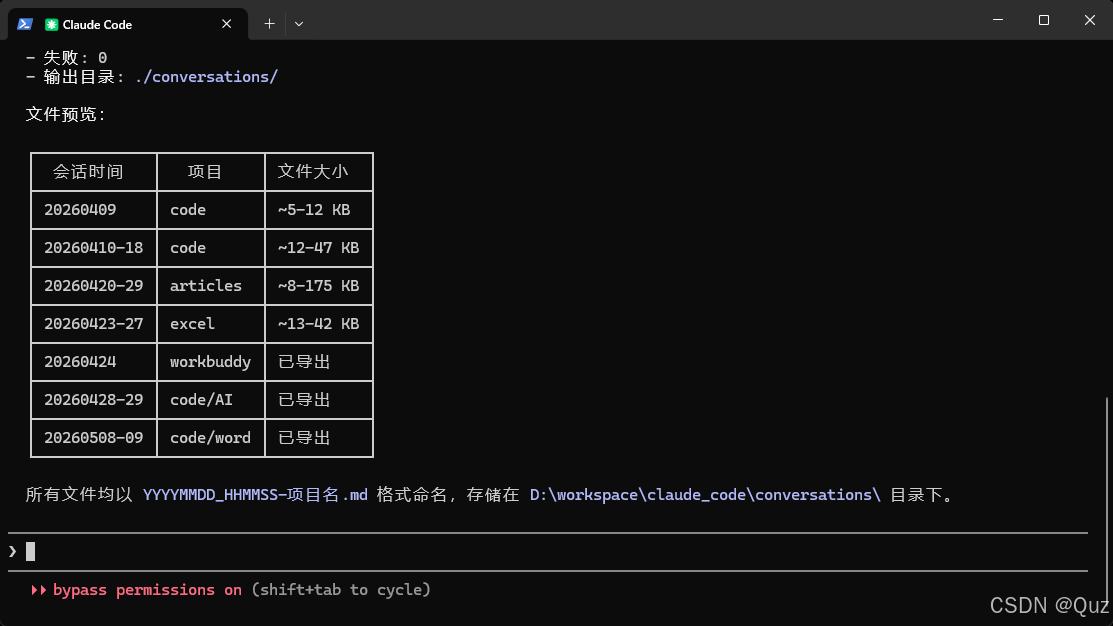Viewport: 1113px width, 626px height.
Task: Close the Claude Code tab
Action: point(226,24)
